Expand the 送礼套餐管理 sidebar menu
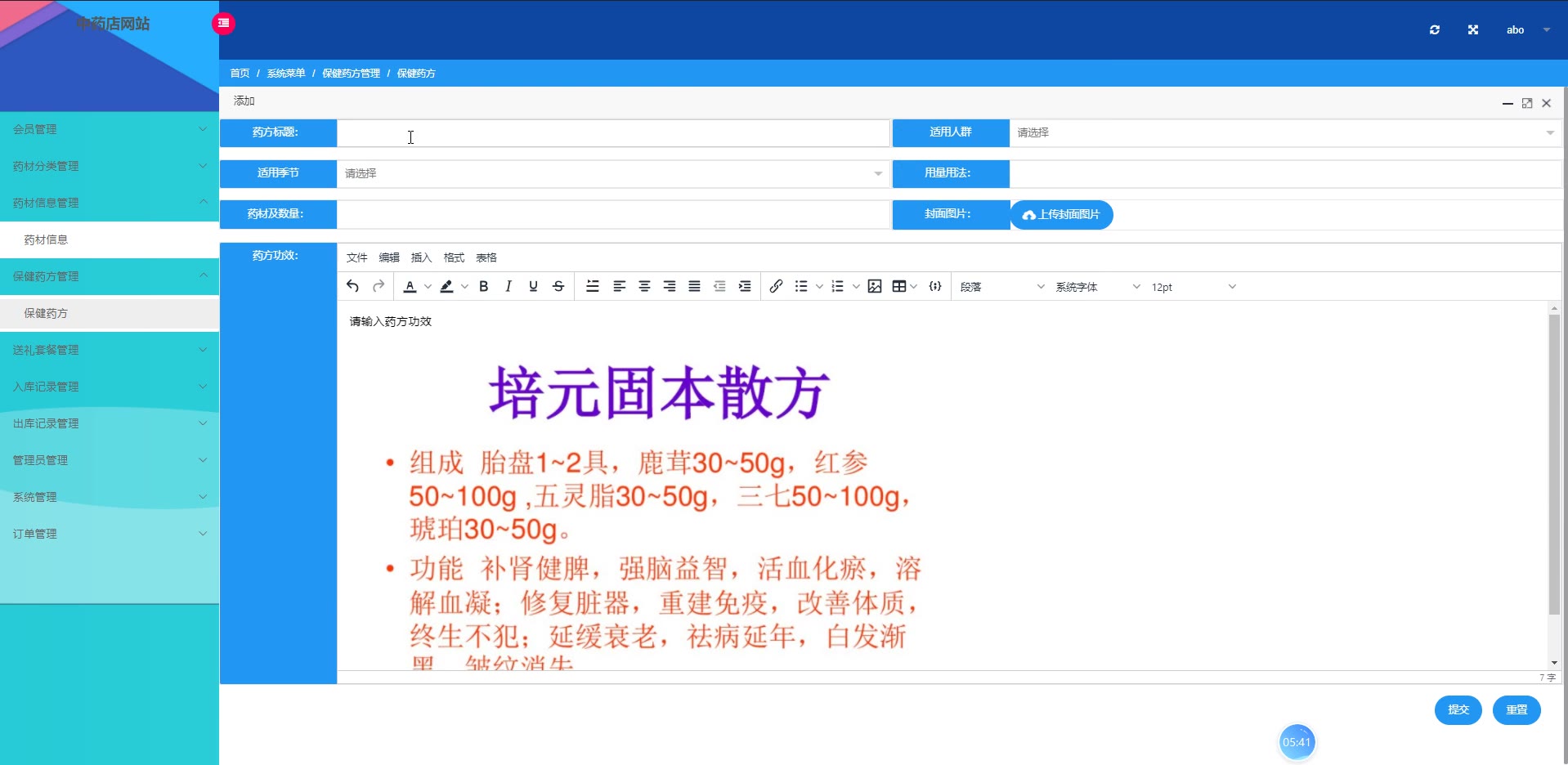 point(110,350)
